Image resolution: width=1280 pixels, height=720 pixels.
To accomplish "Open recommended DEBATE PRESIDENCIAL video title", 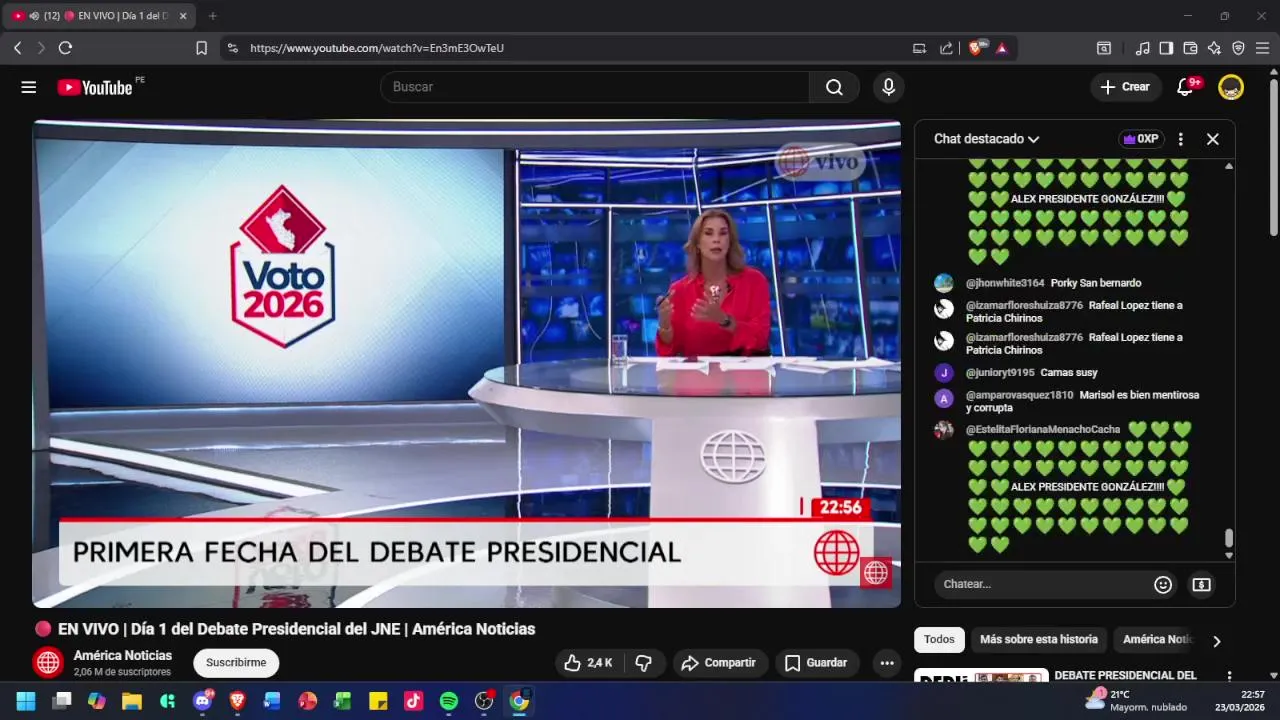I will [1125, 675].
